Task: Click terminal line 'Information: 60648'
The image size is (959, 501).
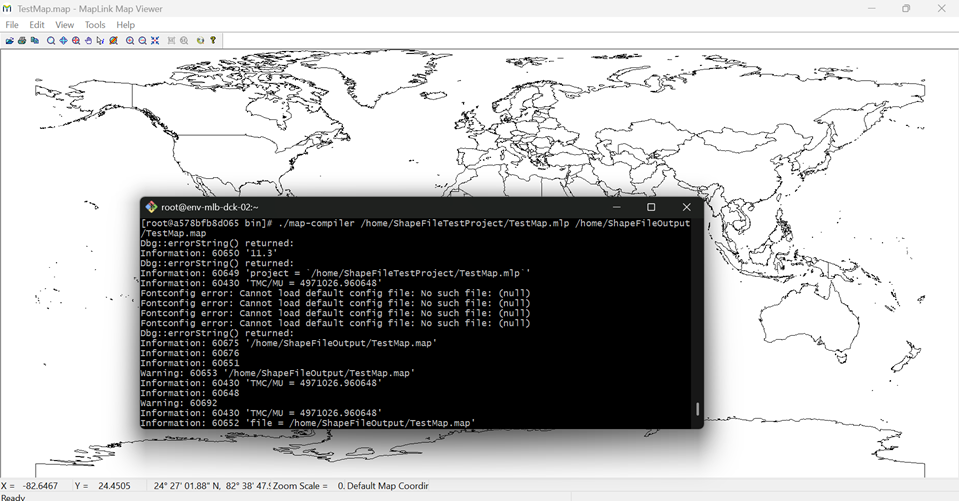Action: 190,393
